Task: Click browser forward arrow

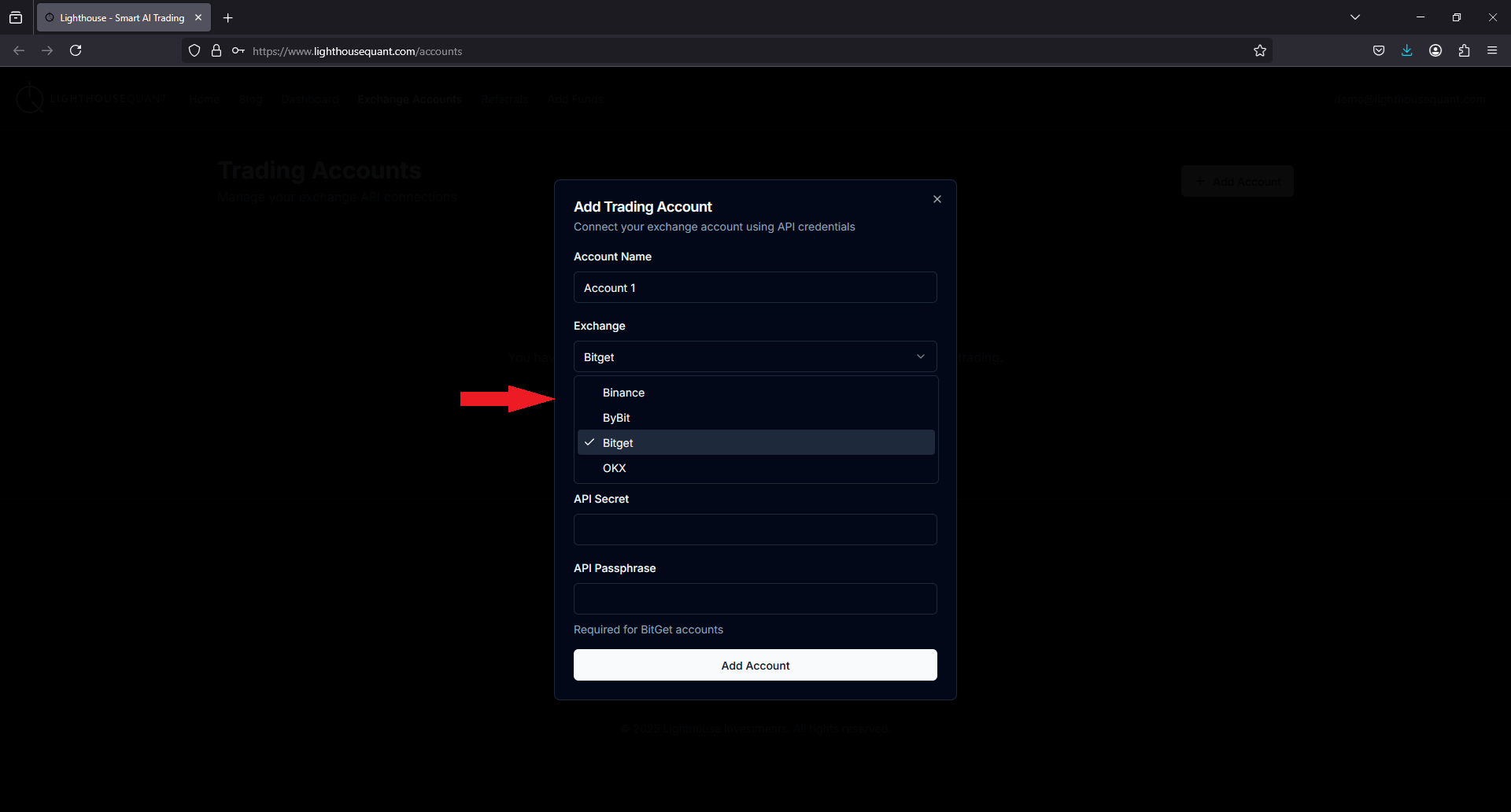Action: 47,50
